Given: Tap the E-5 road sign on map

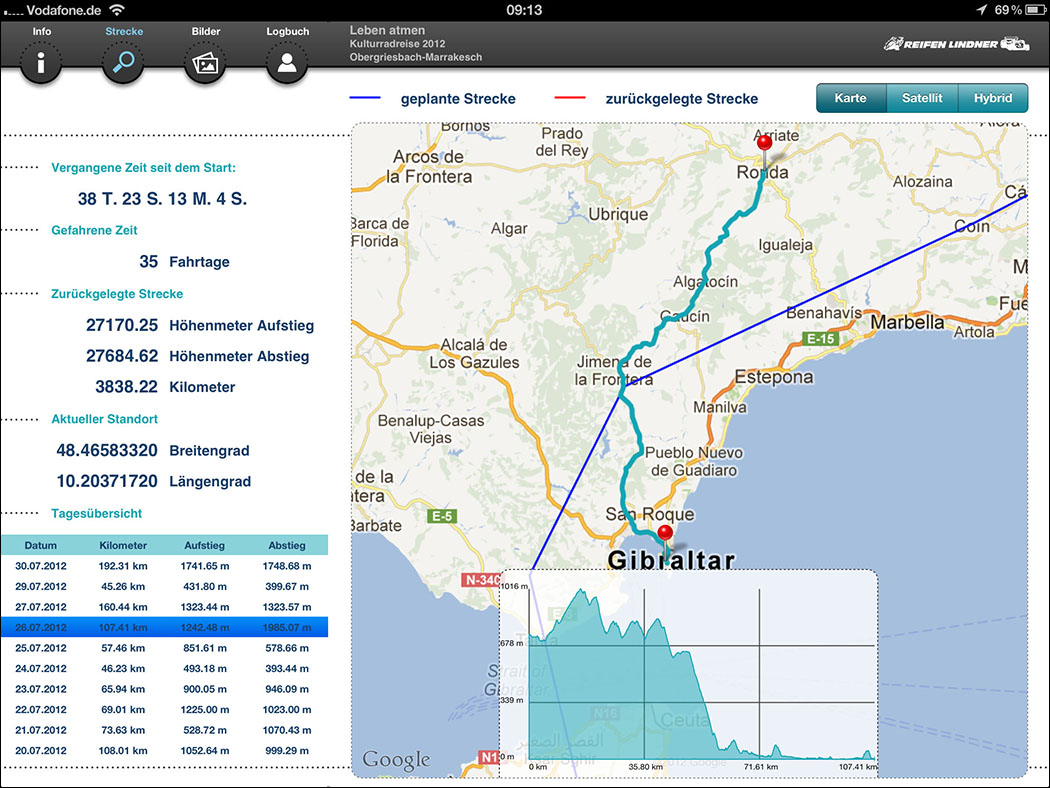Looking at the screenshot, I should [x=442, y=516].
